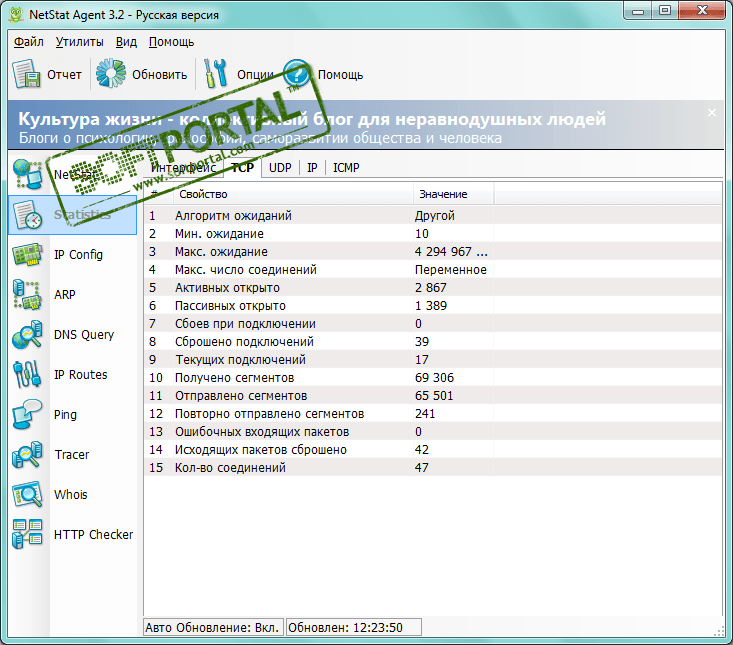This screenshot has width=733, height=645.
Task: Close the advertisement banner
Action: pos(711,113)
